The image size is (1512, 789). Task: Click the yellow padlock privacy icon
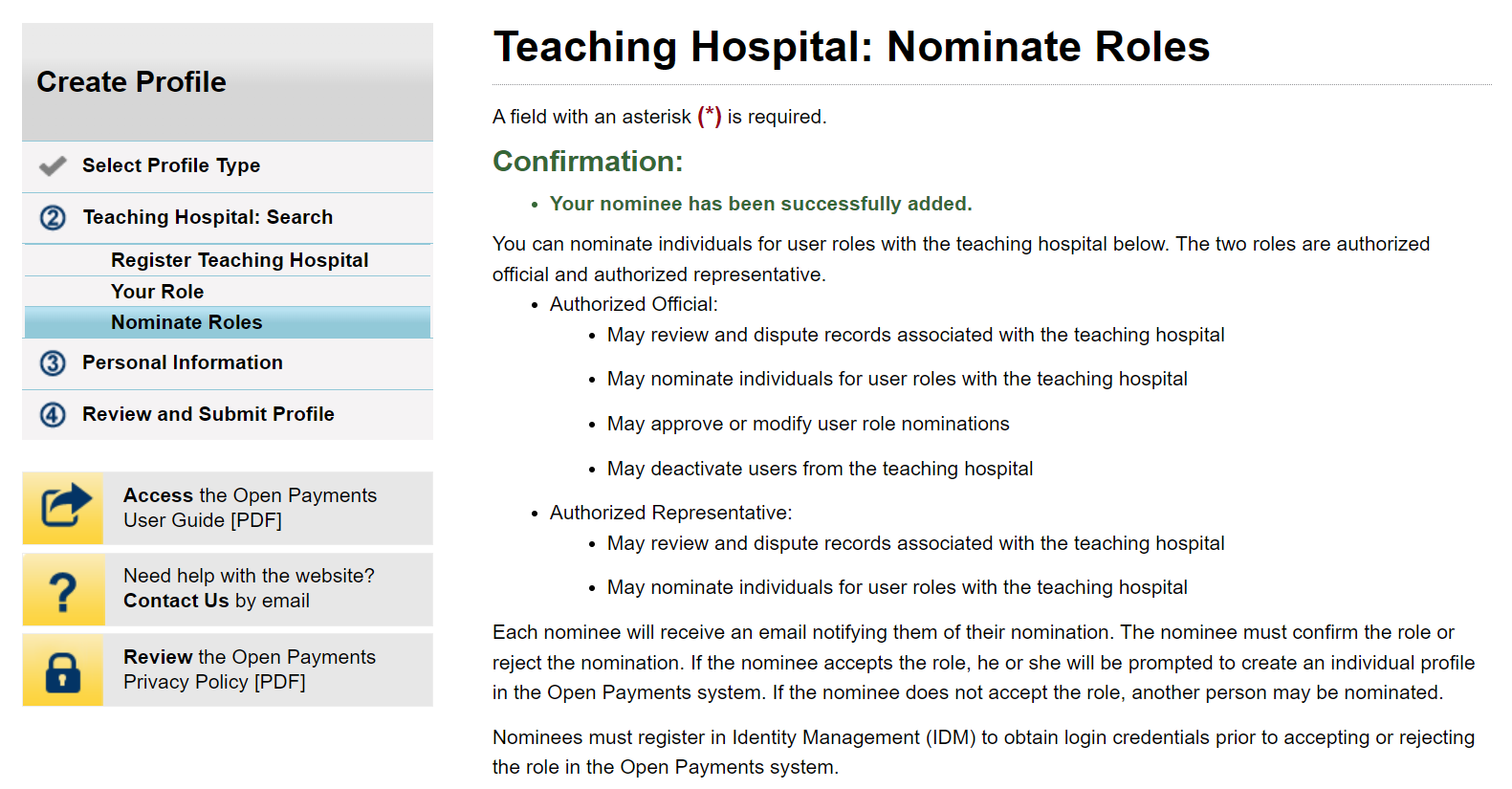tap(63, 670)
